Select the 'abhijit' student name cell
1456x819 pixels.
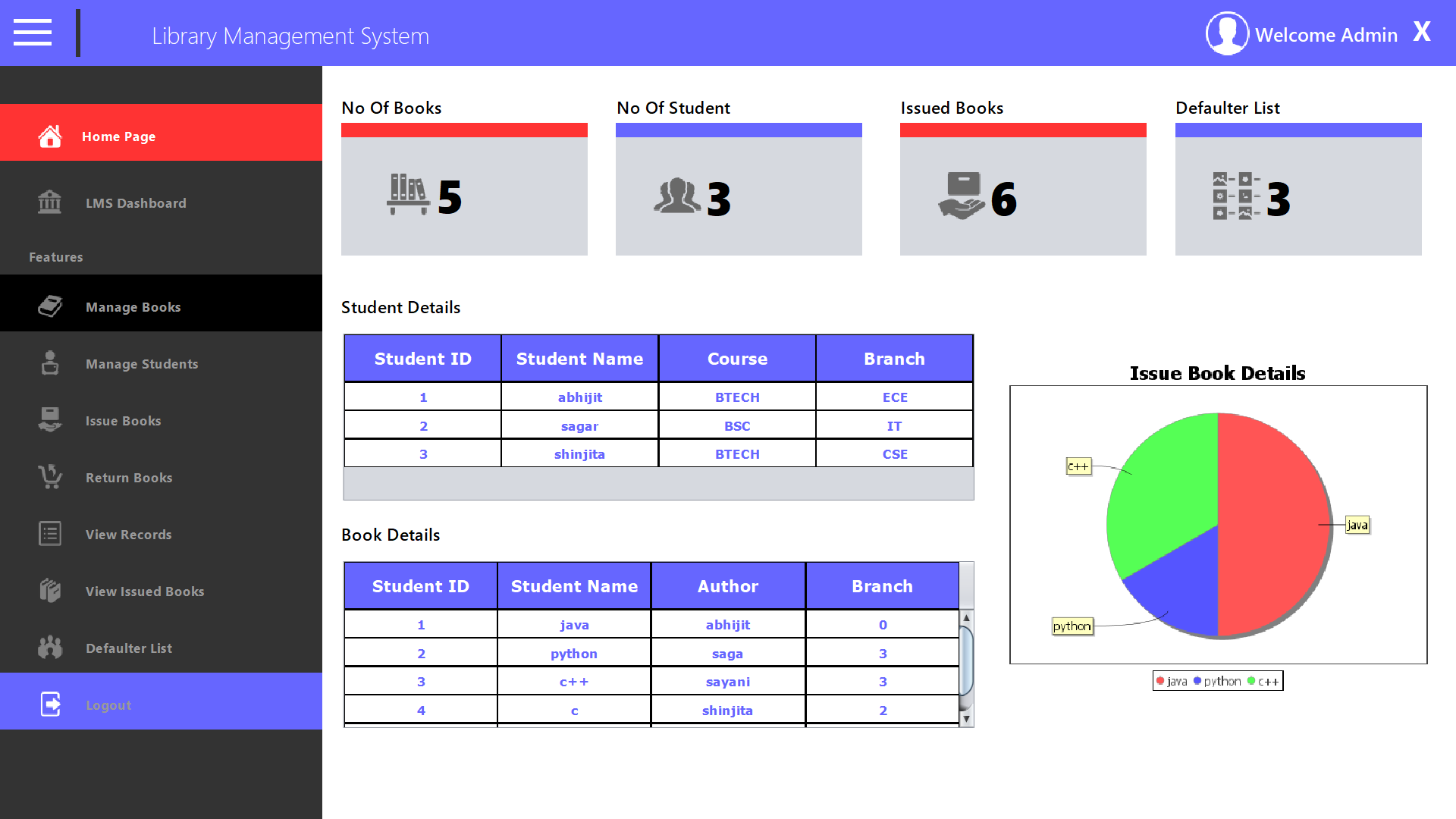[579, 397]
